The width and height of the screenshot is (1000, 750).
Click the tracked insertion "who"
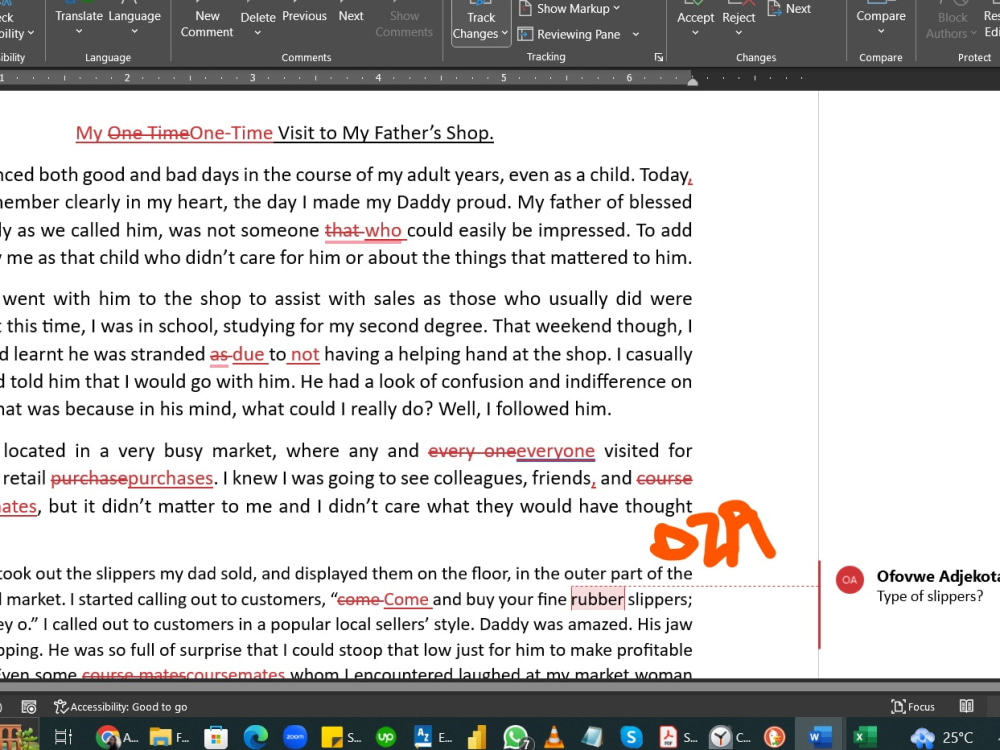click(x=384, y=230)
